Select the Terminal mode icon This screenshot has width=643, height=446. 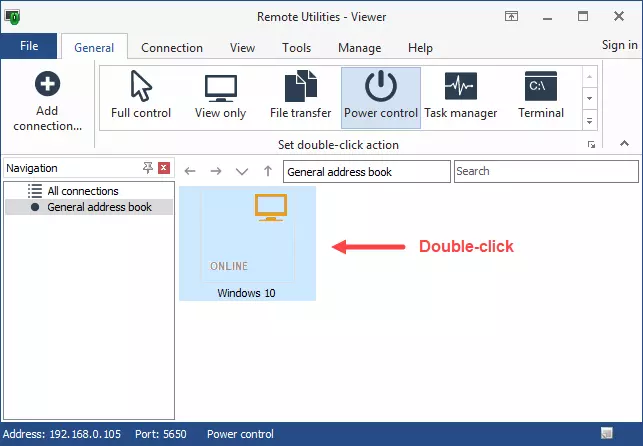pos(541,88)
